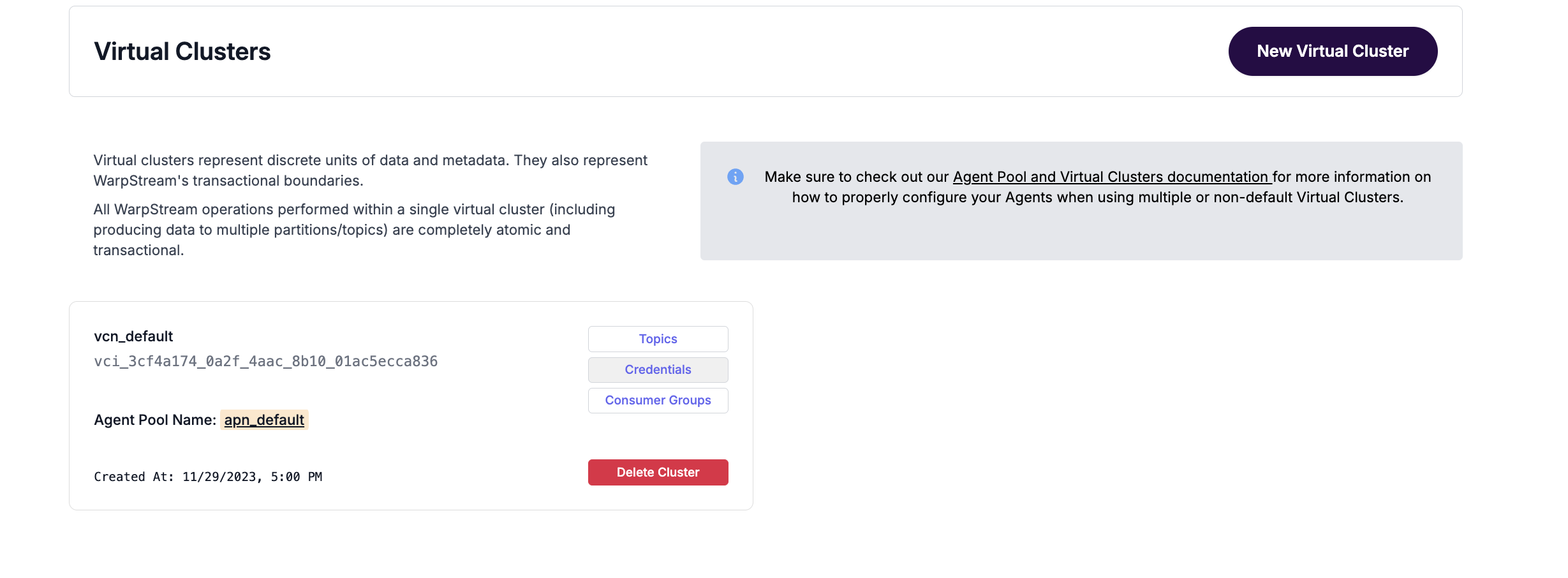Click the 'Virtual clusters represent discrete units' paragraph
The width and height of the screenshot is (1568, 578).
(370, 160)
